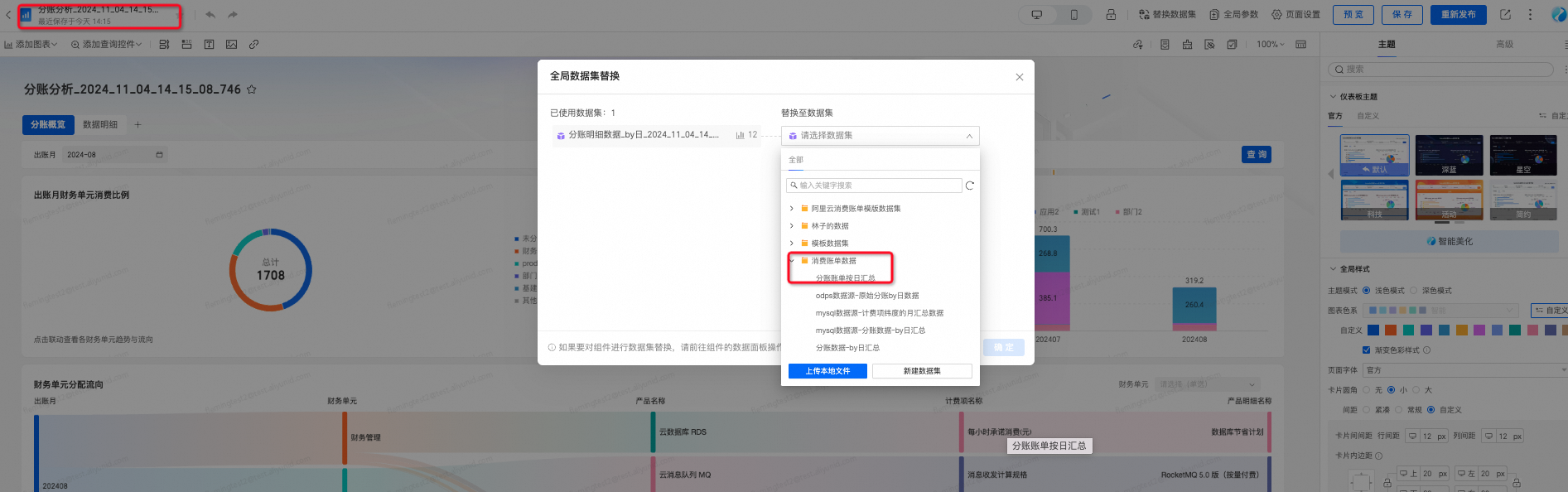This screenshot has height=492, width=1568.
Task: Click the tab container icon in toolbar
Action: [x=186, y=45]
